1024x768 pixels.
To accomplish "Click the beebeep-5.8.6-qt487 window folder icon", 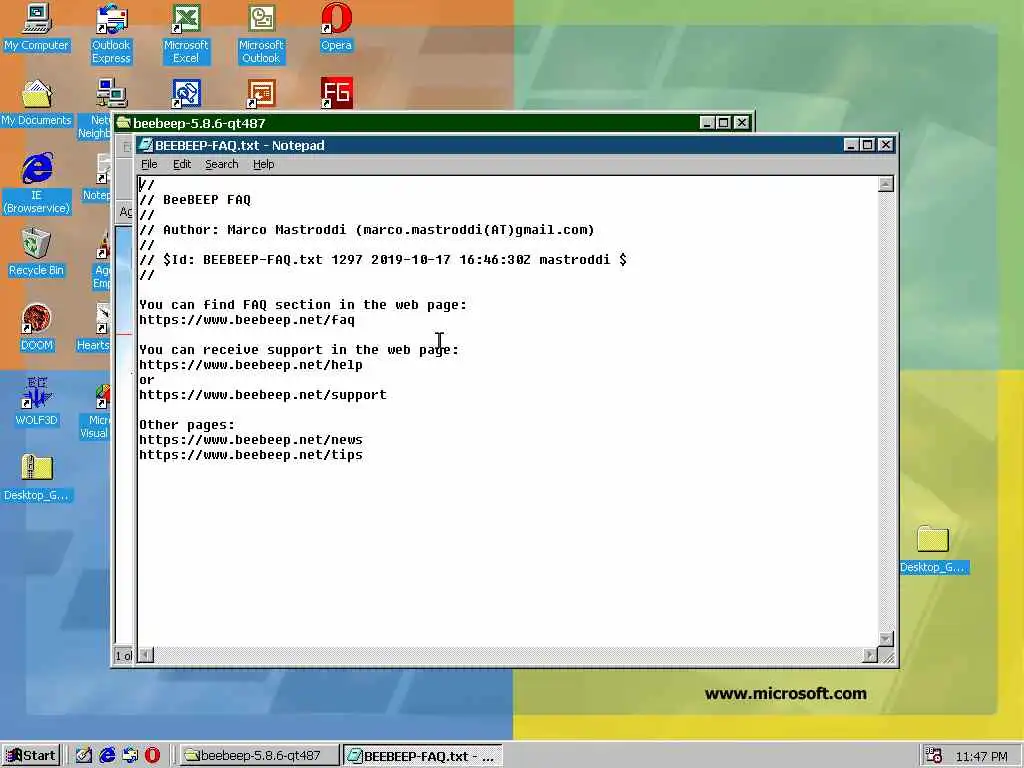I will coord(123,123).
